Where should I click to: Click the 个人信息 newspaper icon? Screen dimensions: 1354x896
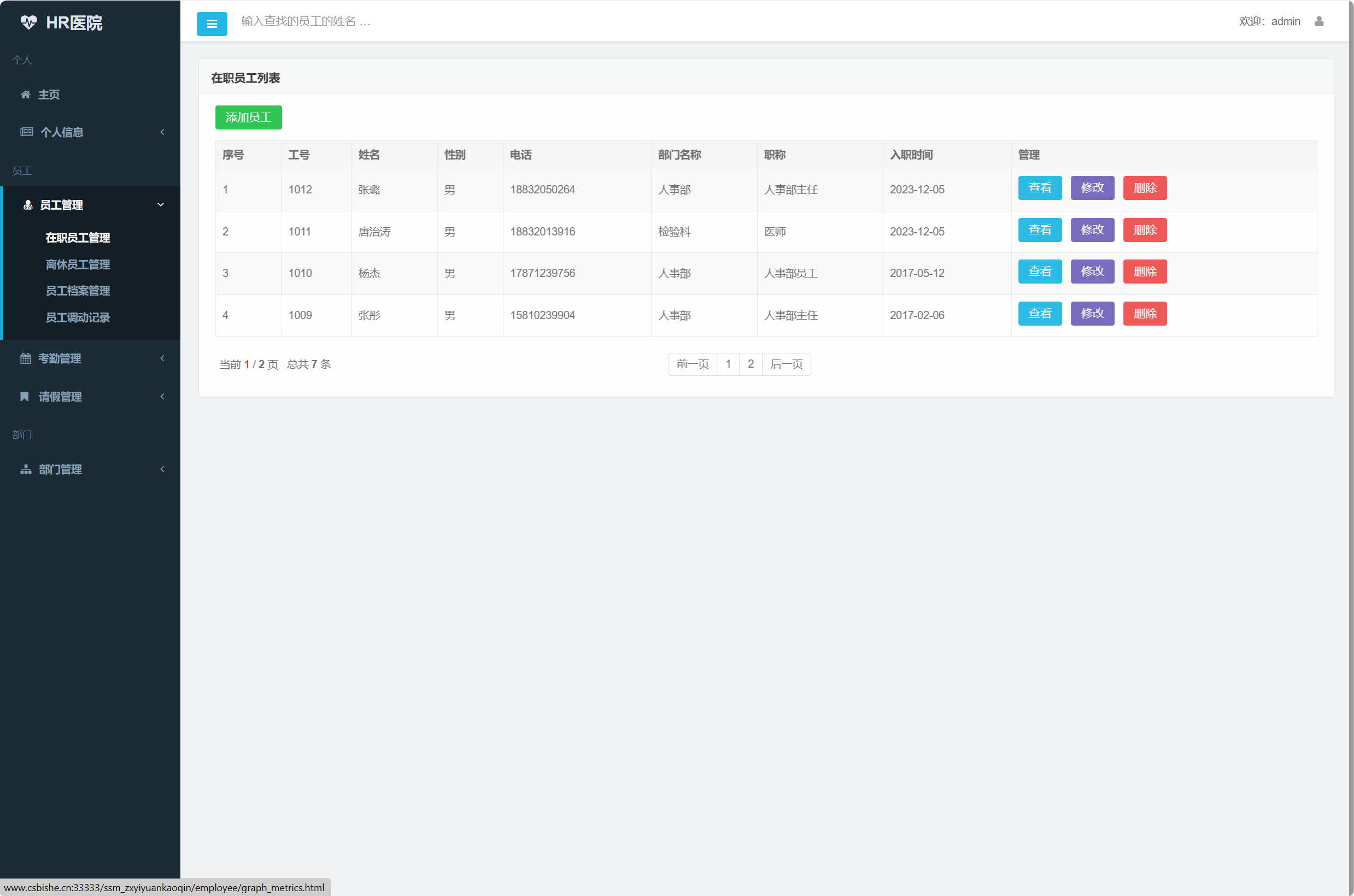[26, 132]
